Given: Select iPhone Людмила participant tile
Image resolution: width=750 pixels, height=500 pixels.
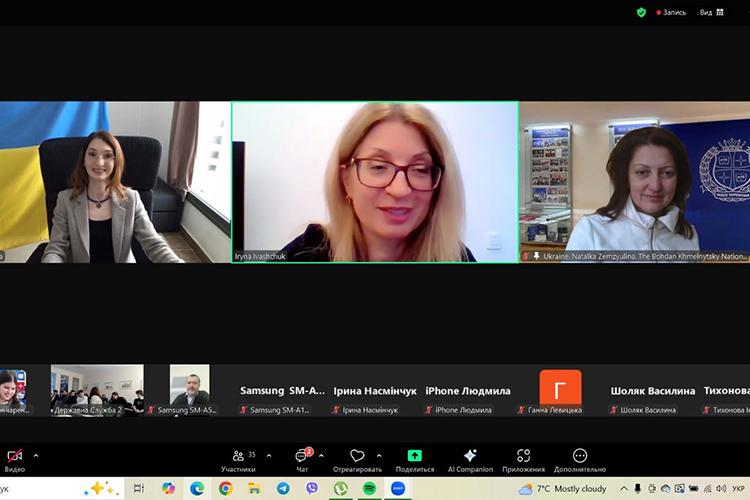Looking at the screenshot, I should [468, 390].
